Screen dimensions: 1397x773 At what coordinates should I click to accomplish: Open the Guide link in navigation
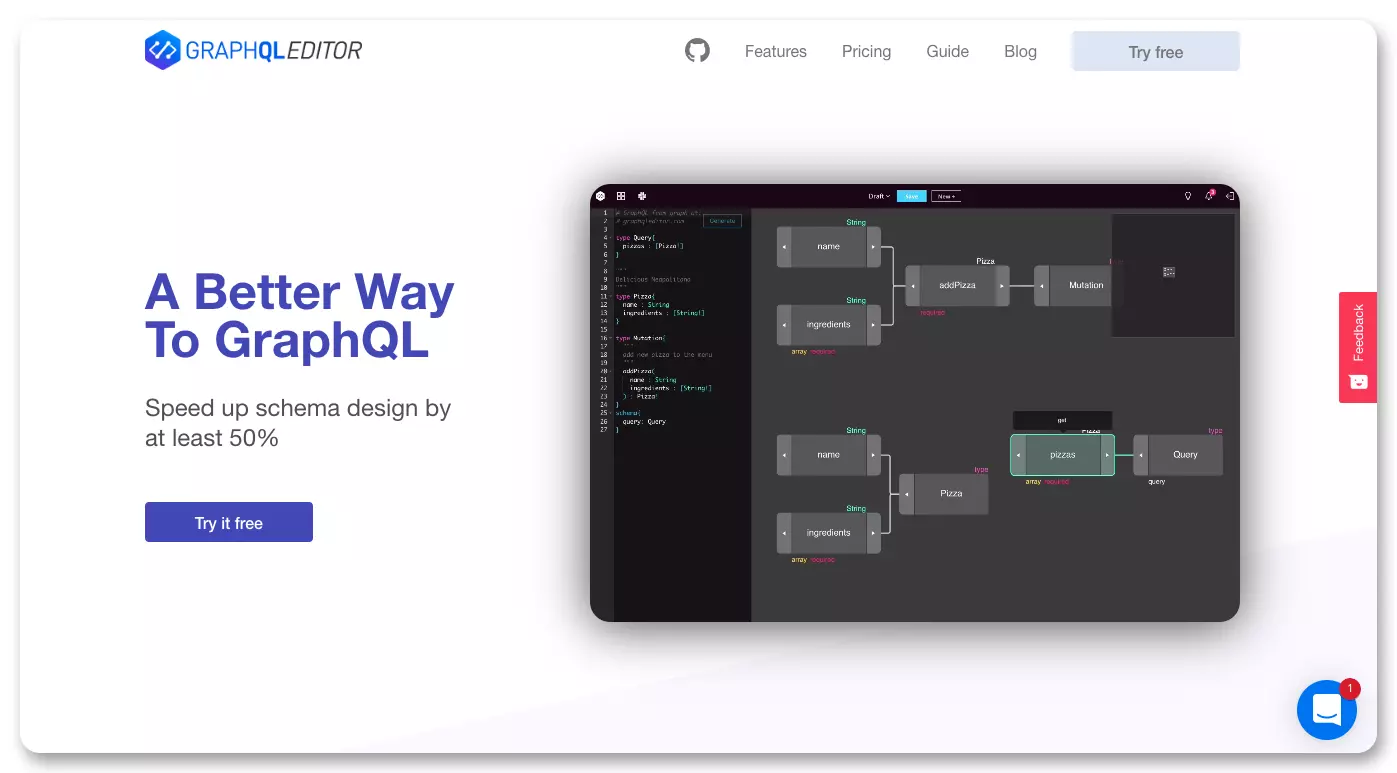(947, 51)
